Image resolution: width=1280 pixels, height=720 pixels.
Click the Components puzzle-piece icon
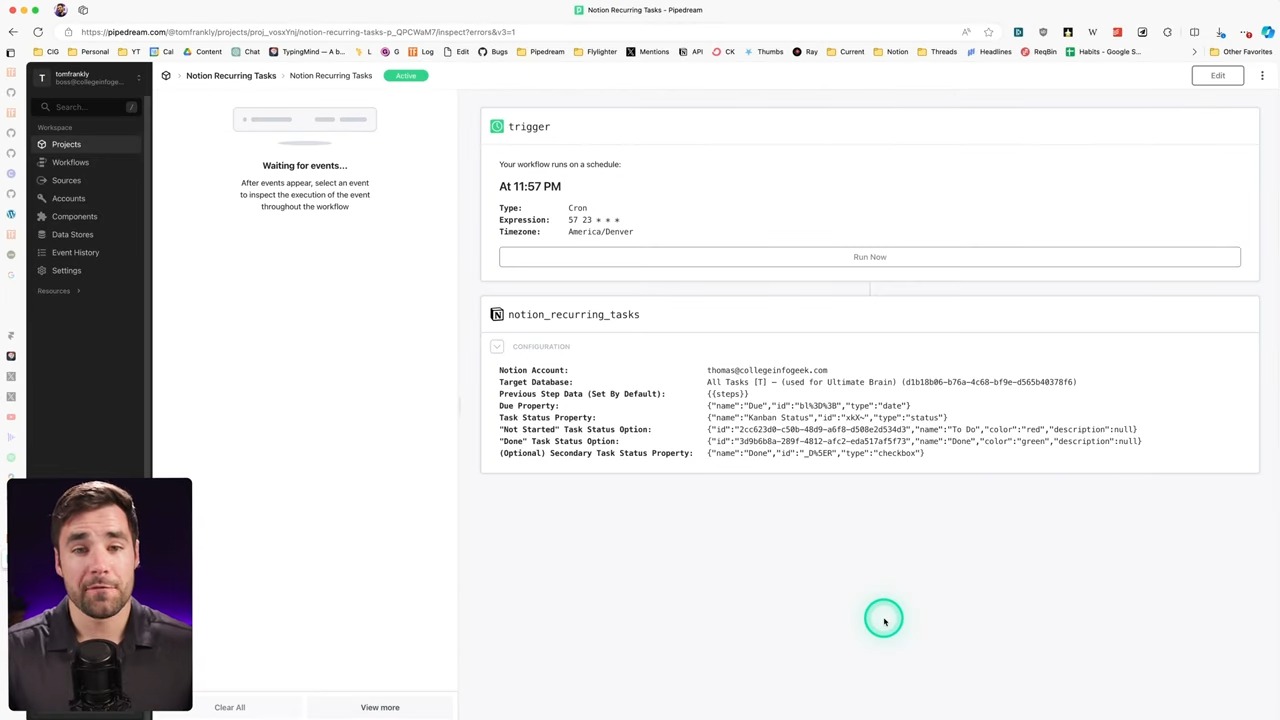tap(42, 216)
